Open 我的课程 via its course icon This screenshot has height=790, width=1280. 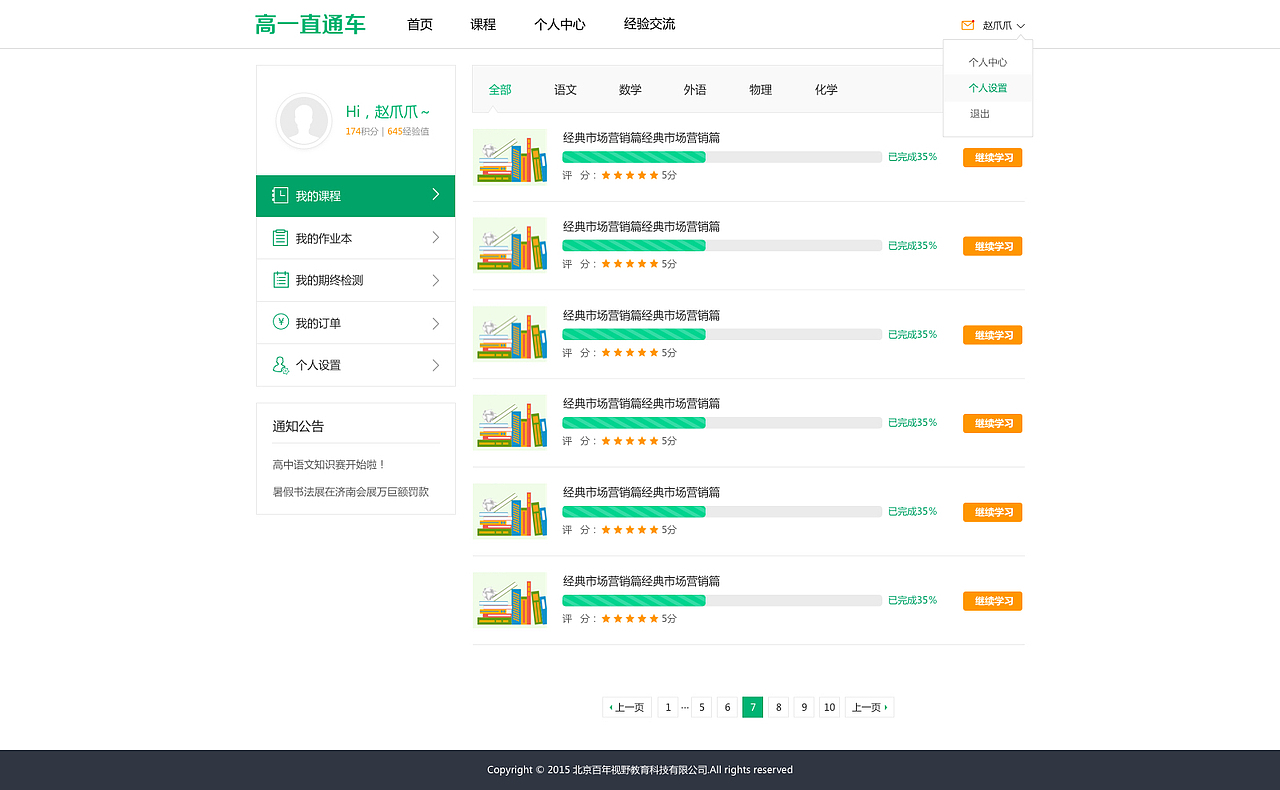(279, 196)
